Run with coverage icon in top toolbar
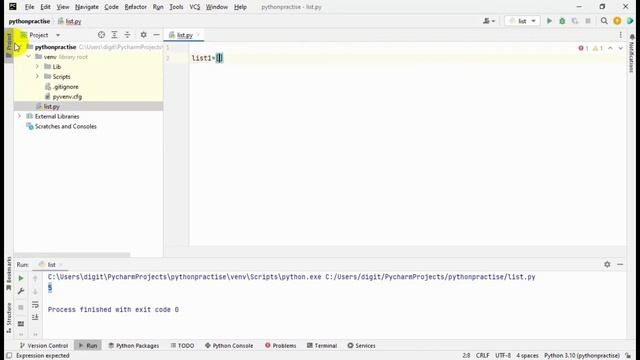This screenshot has height=360, width=640. (575, 21)
